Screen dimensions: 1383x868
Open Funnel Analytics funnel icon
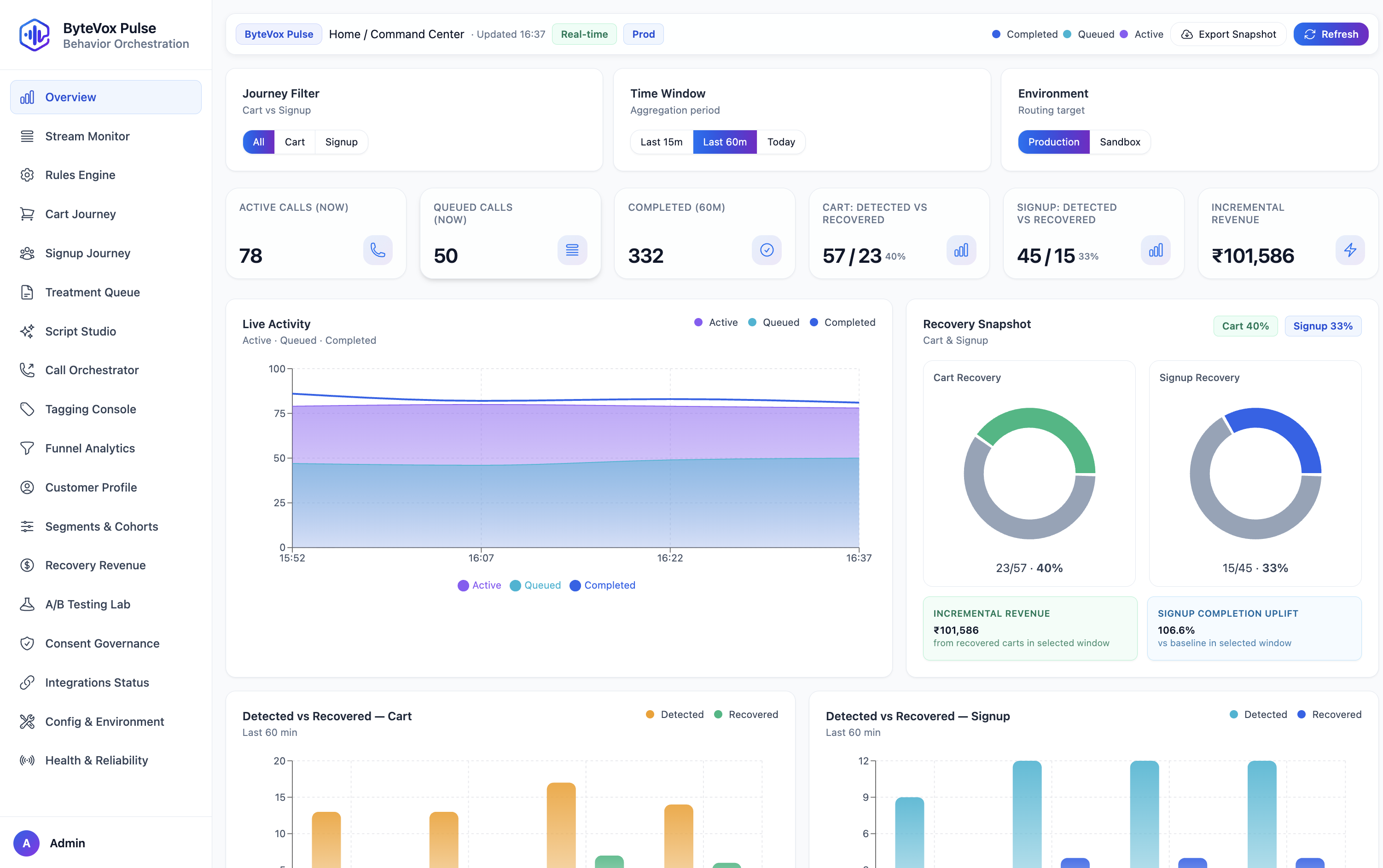(x=28, y=448)
